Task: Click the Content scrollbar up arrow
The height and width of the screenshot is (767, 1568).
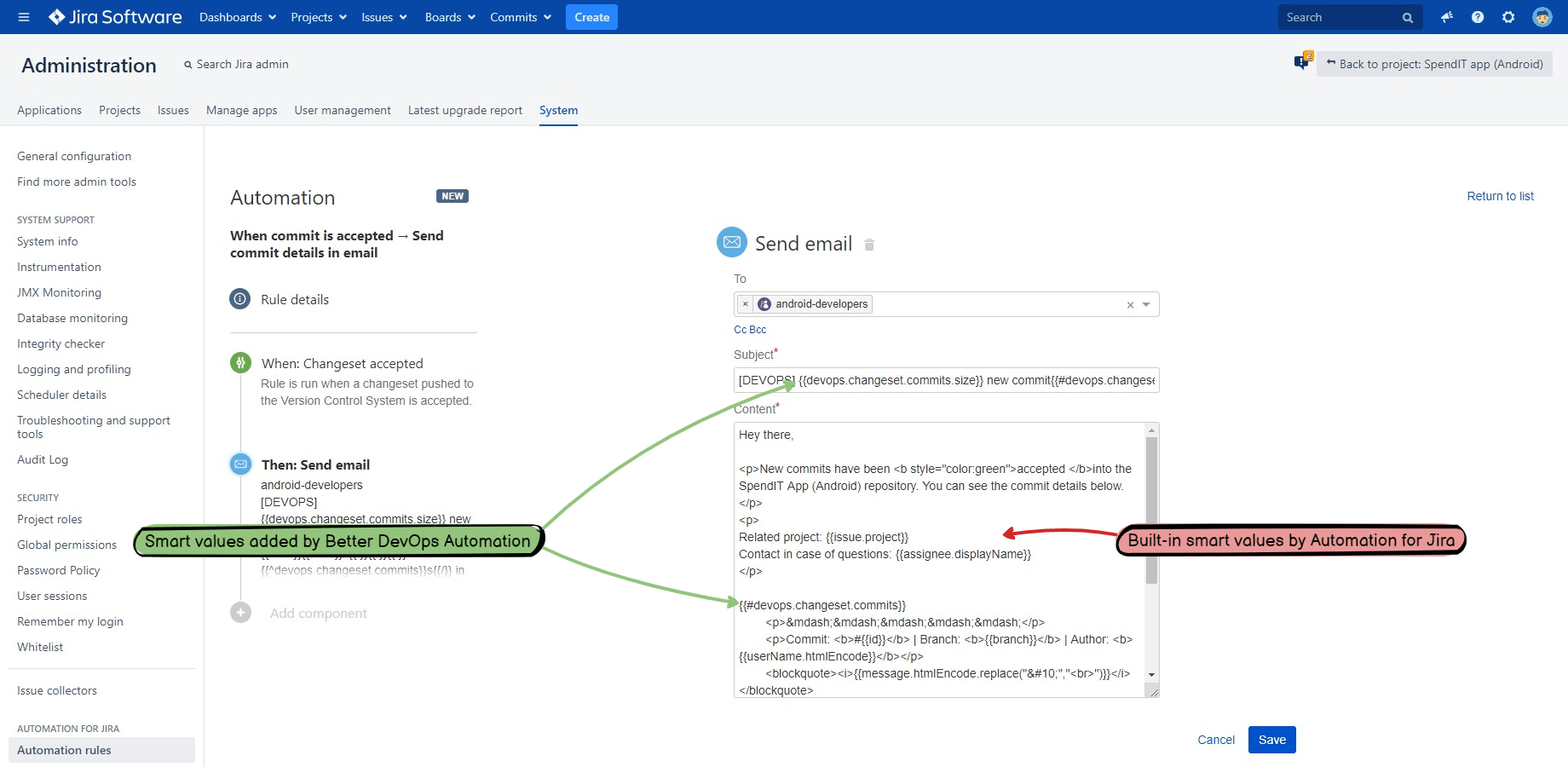Action: [x=1152, y=430]
